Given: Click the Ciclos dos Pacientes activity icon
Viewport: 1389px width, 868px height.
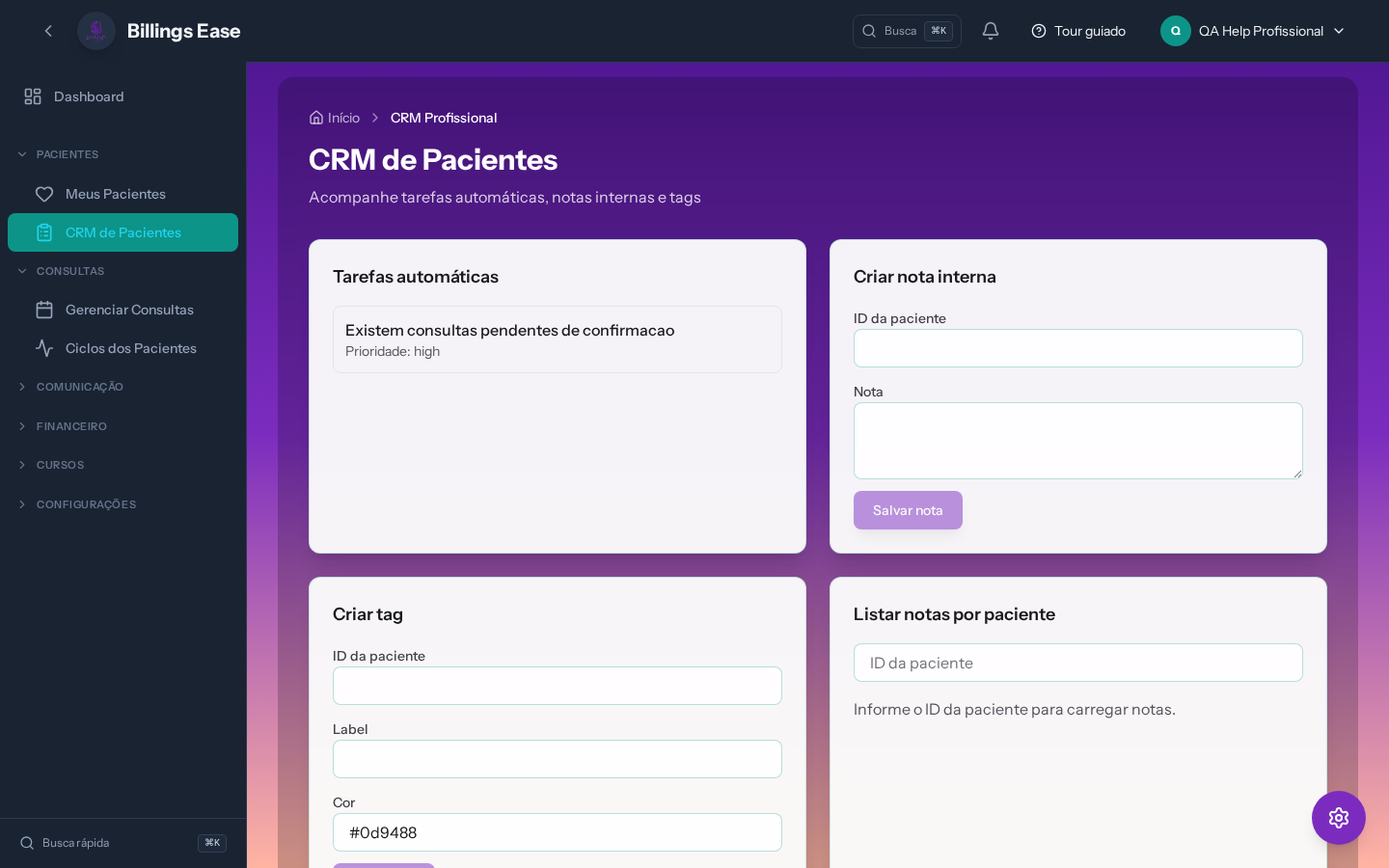Looking at the screenshot, I should click(44, 348).
